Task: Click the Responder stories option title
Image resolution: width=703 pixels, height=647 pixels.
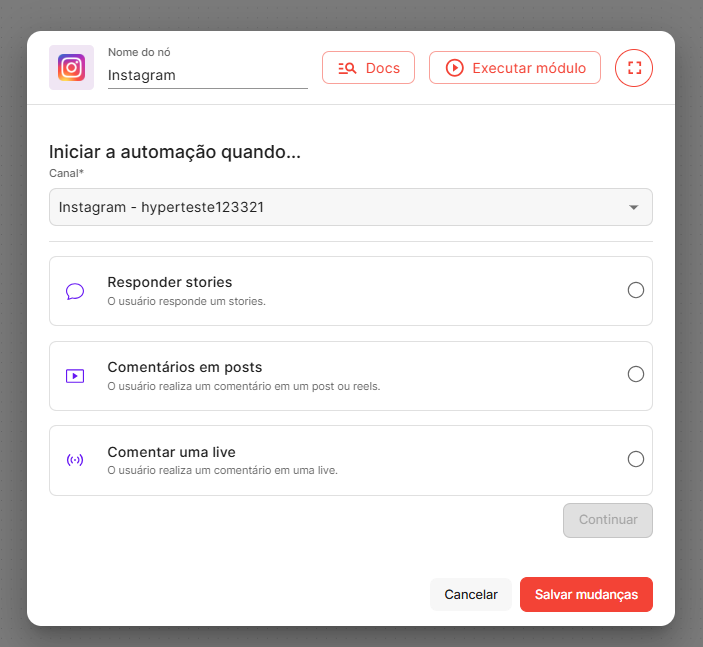Action: (169, 282)
